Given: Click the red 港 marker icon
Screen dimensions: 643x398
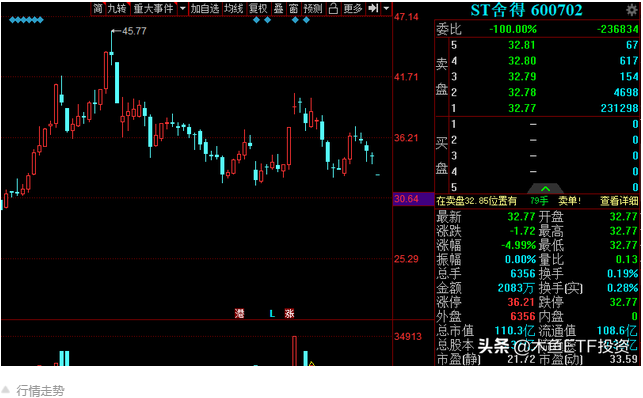Looking at the screenshot, I should [x=239, y=314].
